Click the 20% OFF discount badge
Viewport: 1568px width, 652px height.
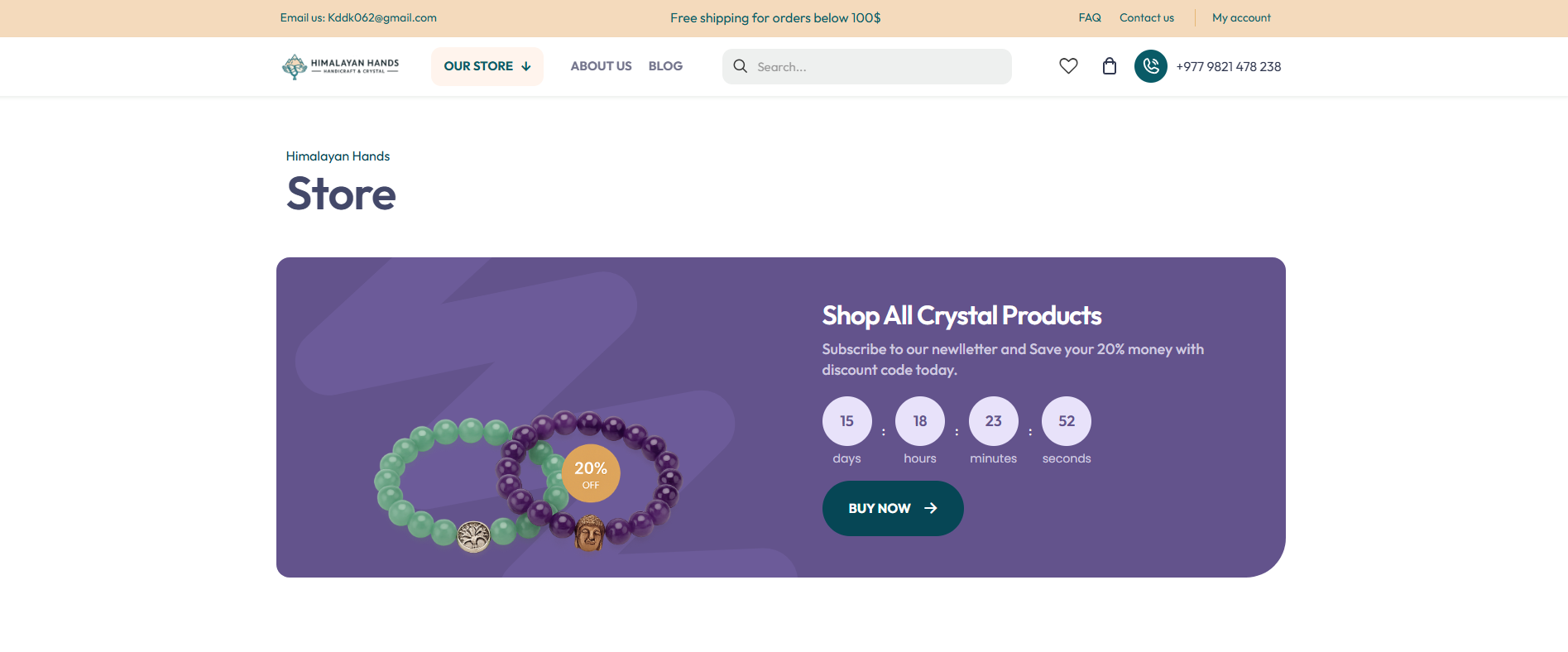tap(591, 473)
